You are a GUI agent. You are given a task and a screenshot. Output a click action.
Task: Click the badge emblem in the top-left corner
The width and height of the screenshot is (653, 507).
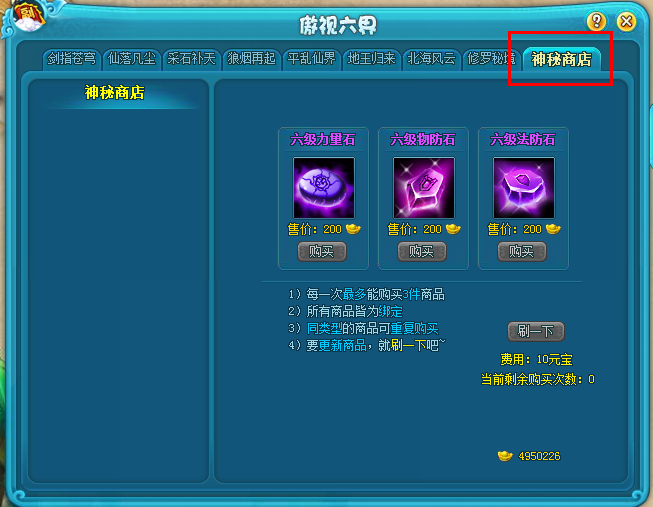click(26, 17)
